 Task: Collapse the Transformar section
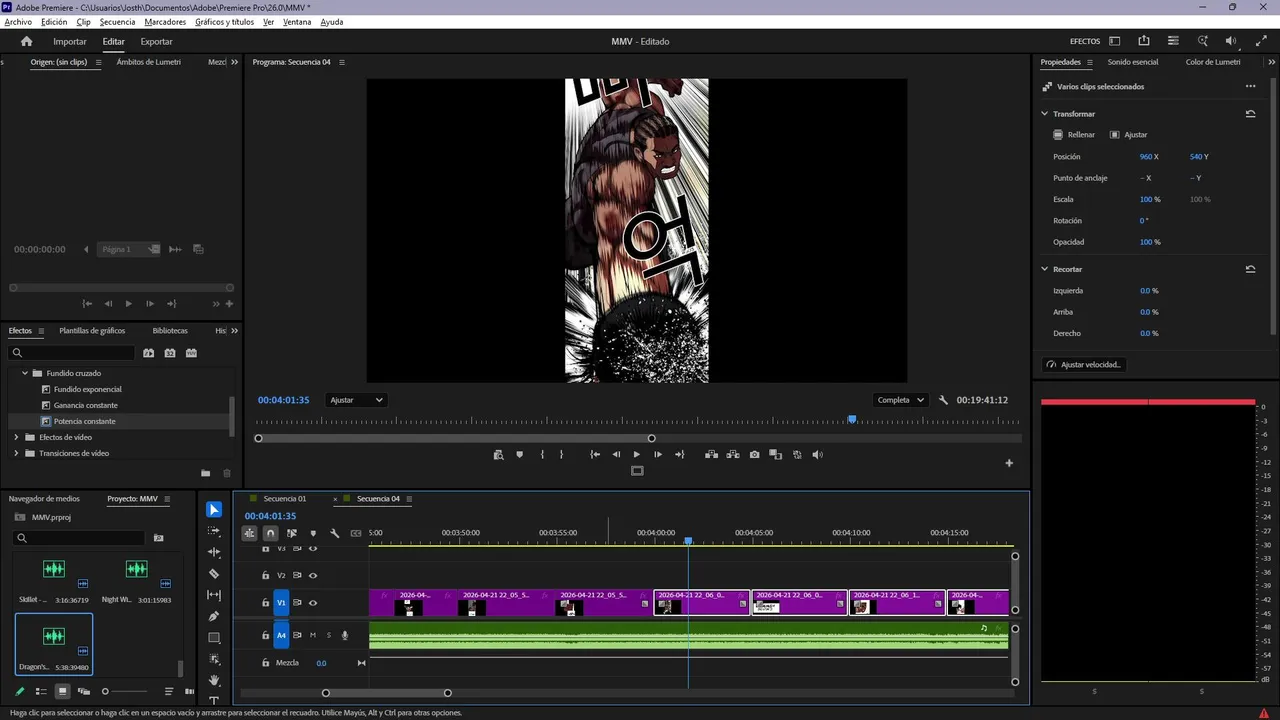point(1045,114)
